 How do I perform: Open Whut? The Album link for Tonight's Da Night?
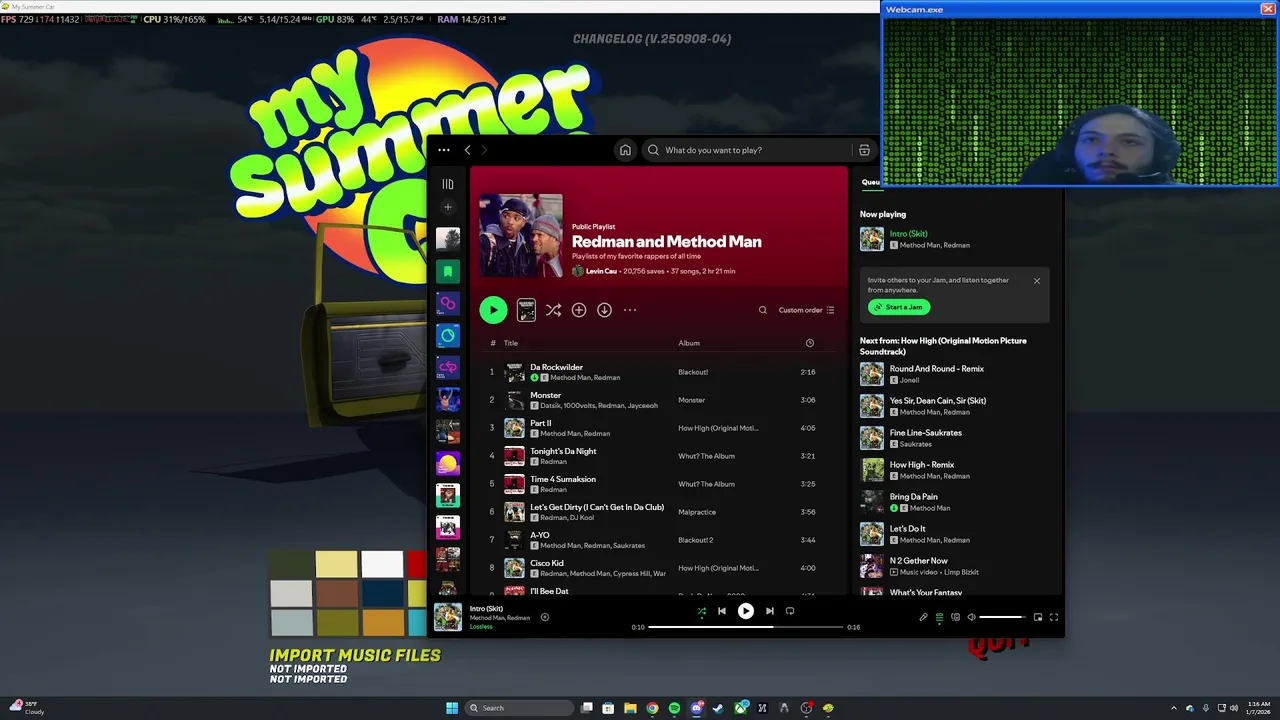(706, 456)
